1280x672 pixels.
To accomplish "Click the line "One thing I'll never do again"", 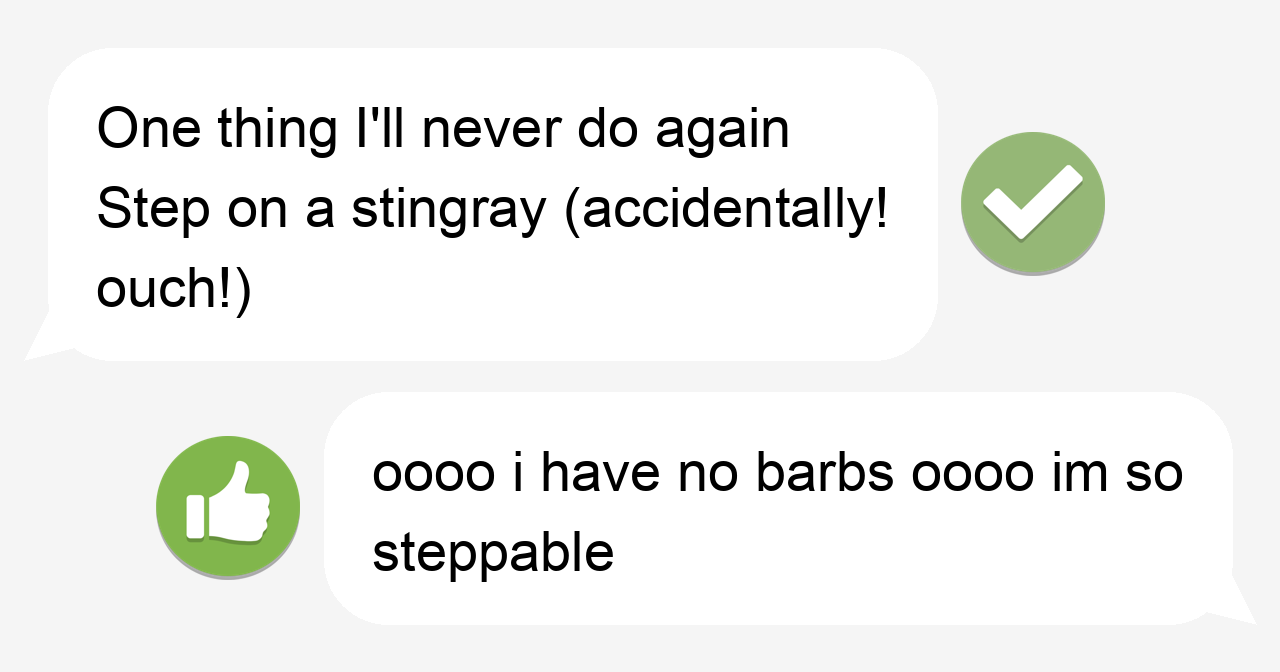I will pos(443,130).
